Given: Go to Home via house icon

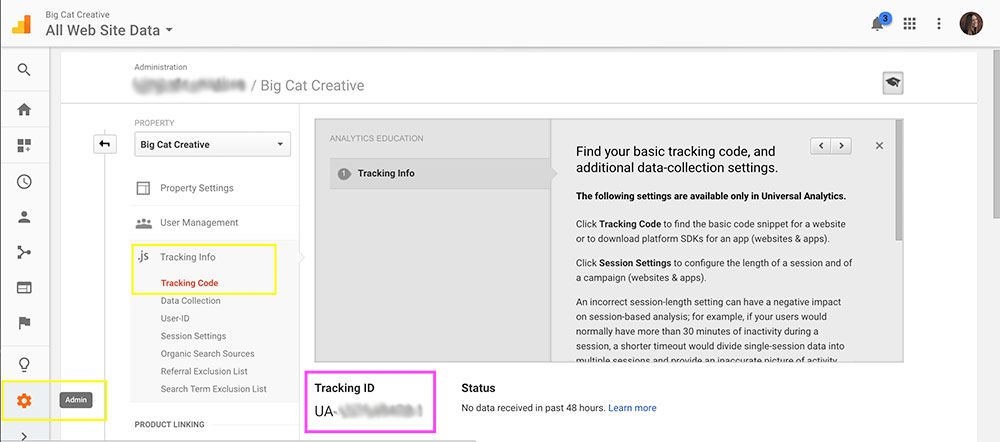Looking at the screenshot, I should (24, 110).
